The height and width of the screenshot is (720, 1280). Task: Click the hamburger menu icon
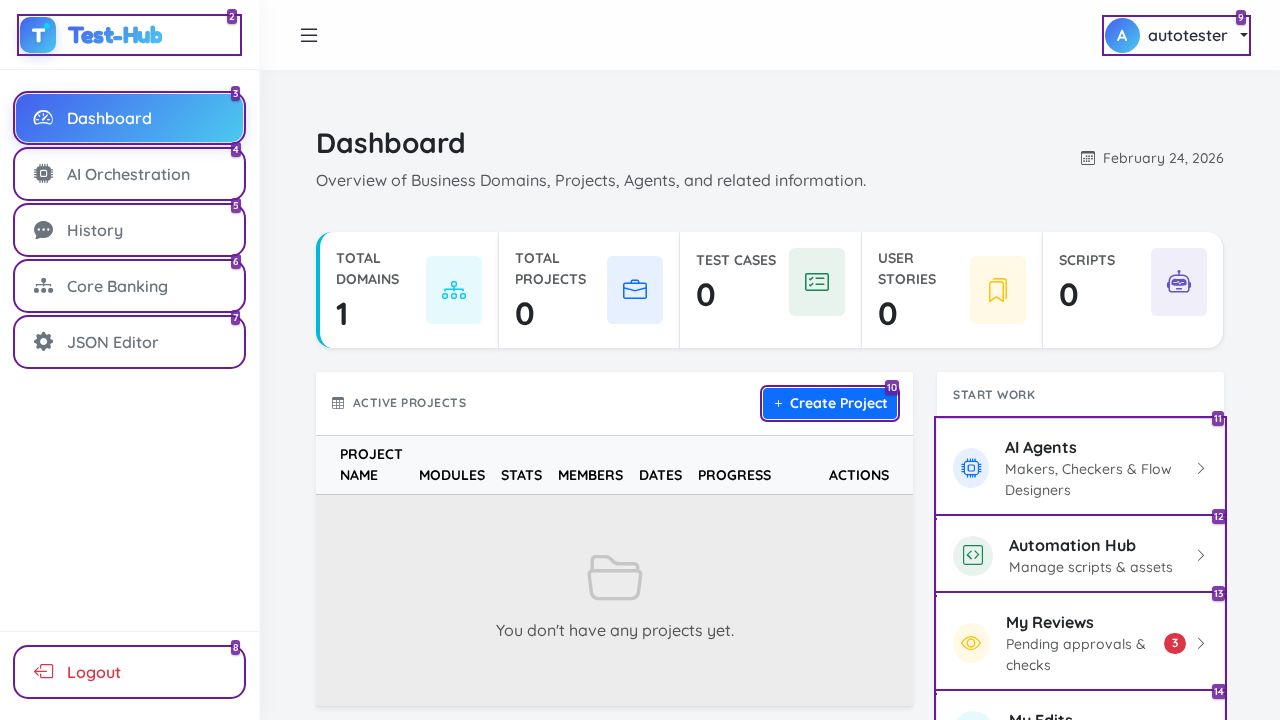(309, 35)
